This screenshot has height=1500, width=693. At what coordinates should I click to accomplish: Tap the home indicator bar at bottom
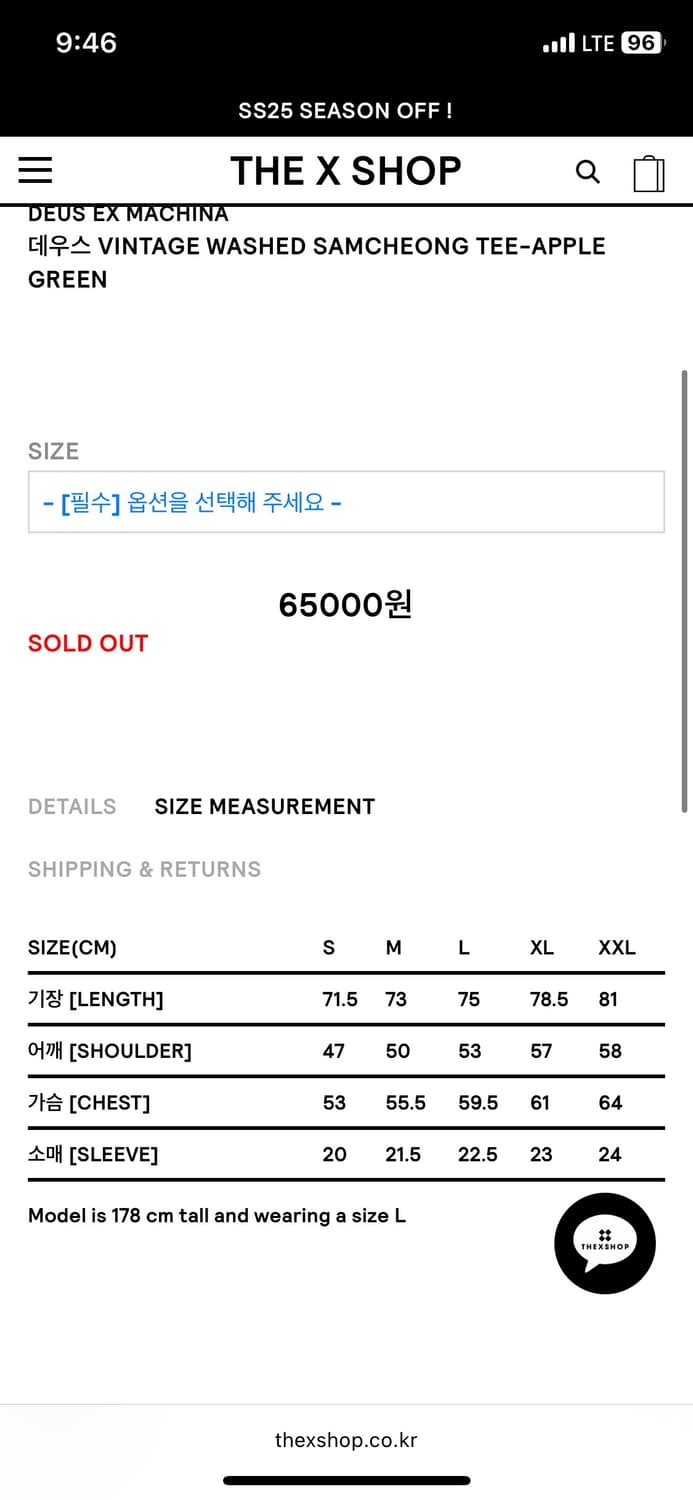point(346,1481)
